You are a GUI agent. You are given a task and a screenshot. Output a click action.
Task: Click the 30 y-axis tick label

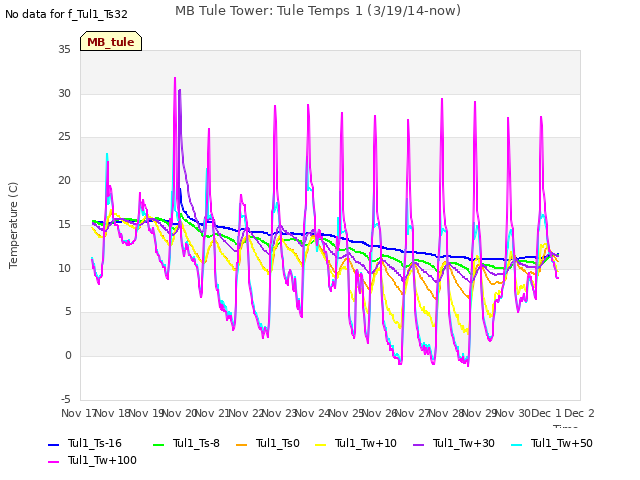point(64,93)
